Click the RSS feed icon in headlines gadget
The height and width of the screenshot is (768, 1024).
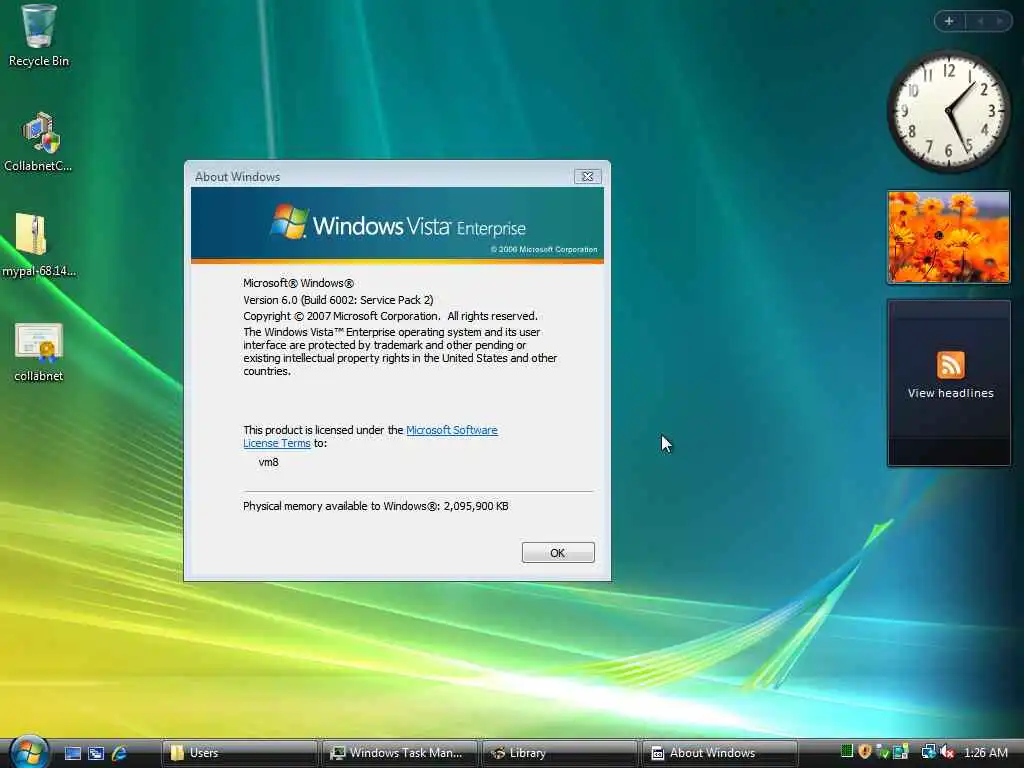pos(950,365)
